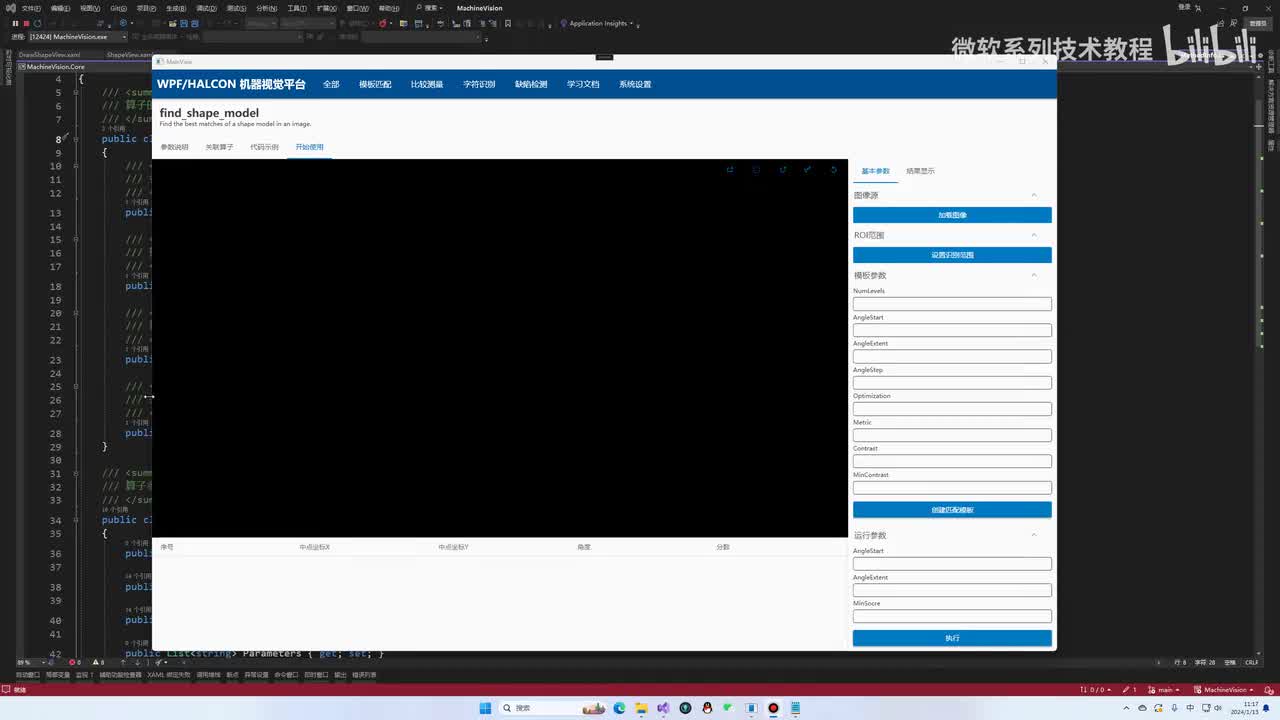The height and width of the screenshot is (720, 1280).
Task: Switch to the 结果显示 panel tab
Action: click(x=920, y=171)
